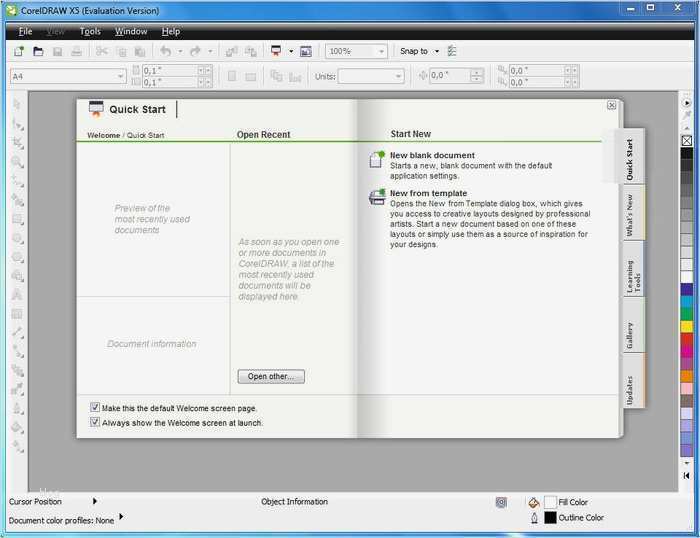Image resolution: width=700 pixels, height=538 pixels.
Task: Click the New from template icon
Action: tap(377, 196)
